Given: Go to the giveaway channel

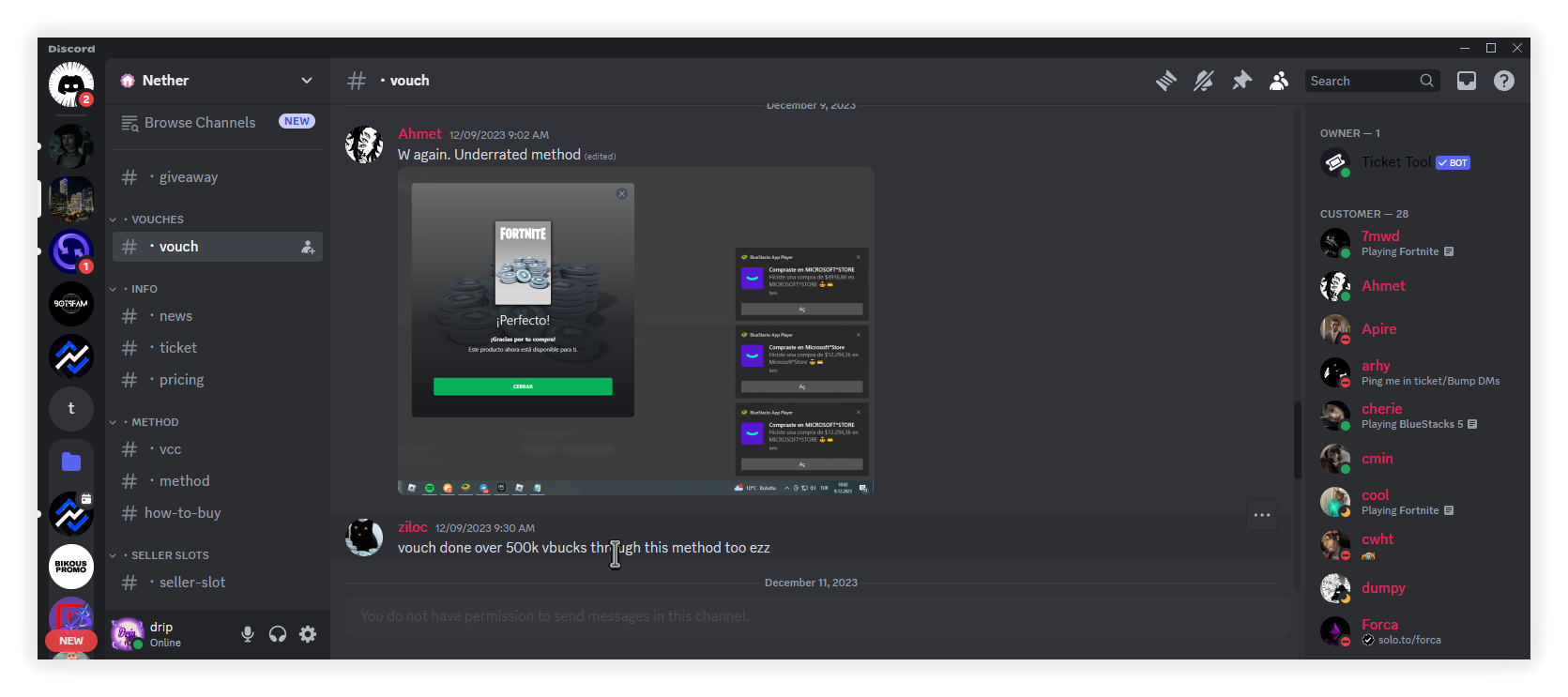Looking at the screenshot, I should click(218, 177).
